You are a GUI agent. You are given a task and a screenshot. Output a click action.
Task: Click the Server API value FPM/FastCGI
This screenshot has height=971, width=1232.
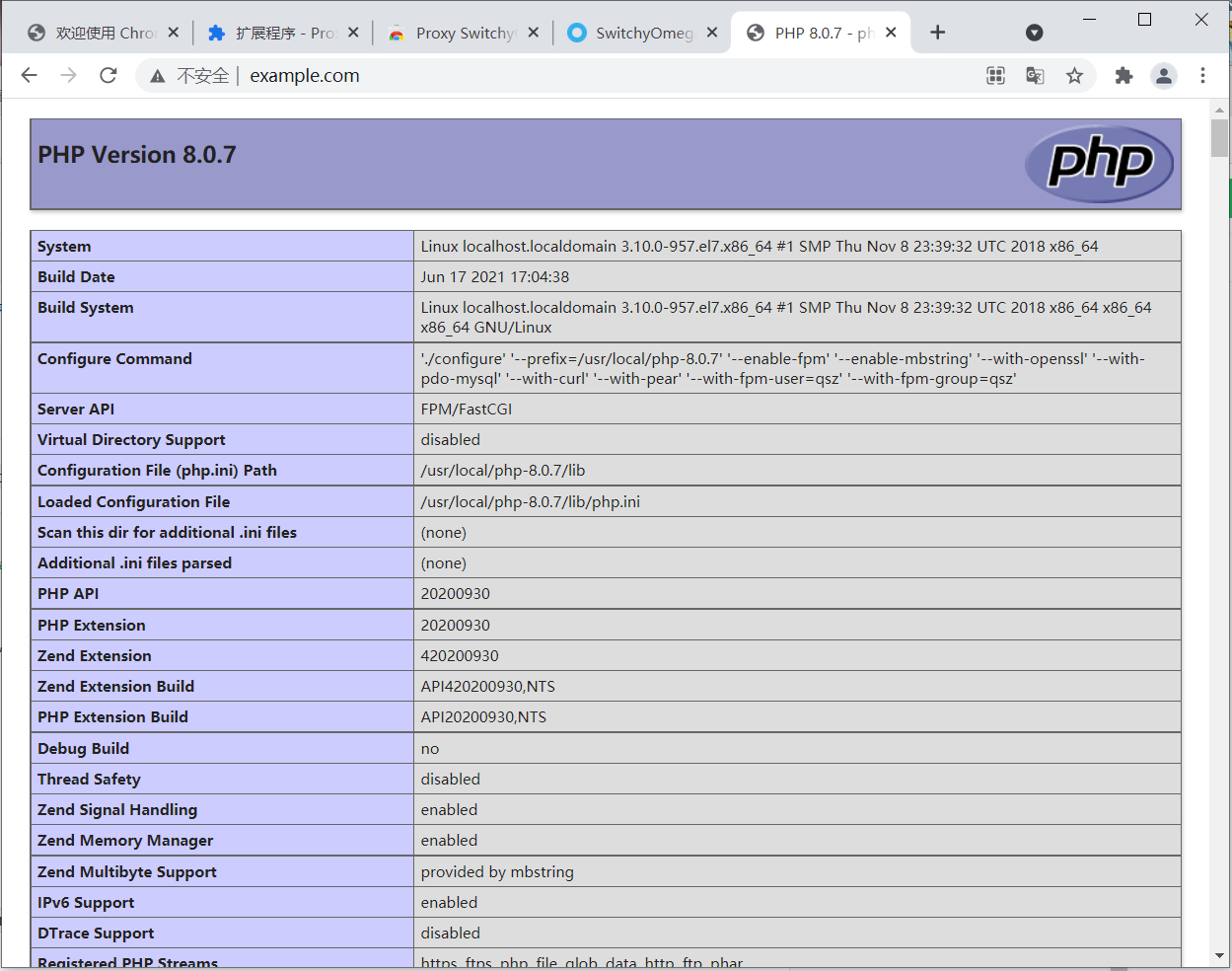tap(467, 410)
